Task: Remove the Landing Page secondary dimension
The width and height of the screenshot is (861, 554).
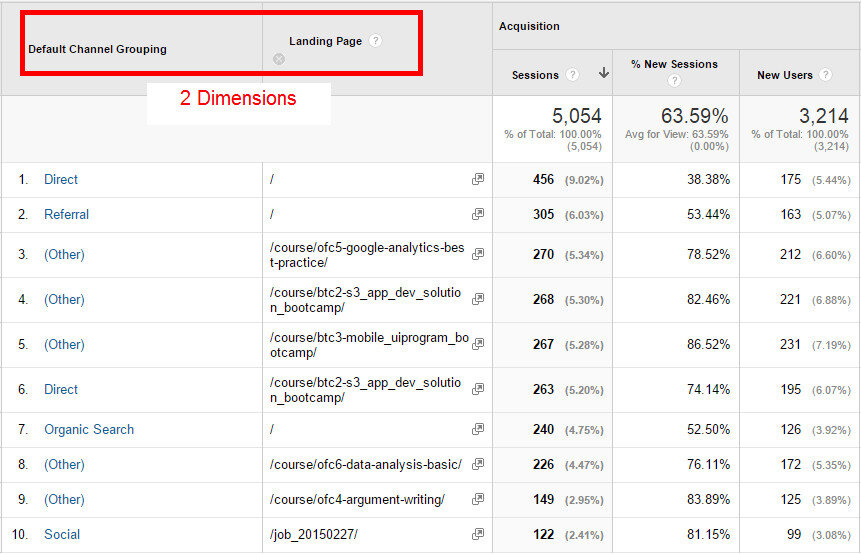Action: tap(279, 59)
